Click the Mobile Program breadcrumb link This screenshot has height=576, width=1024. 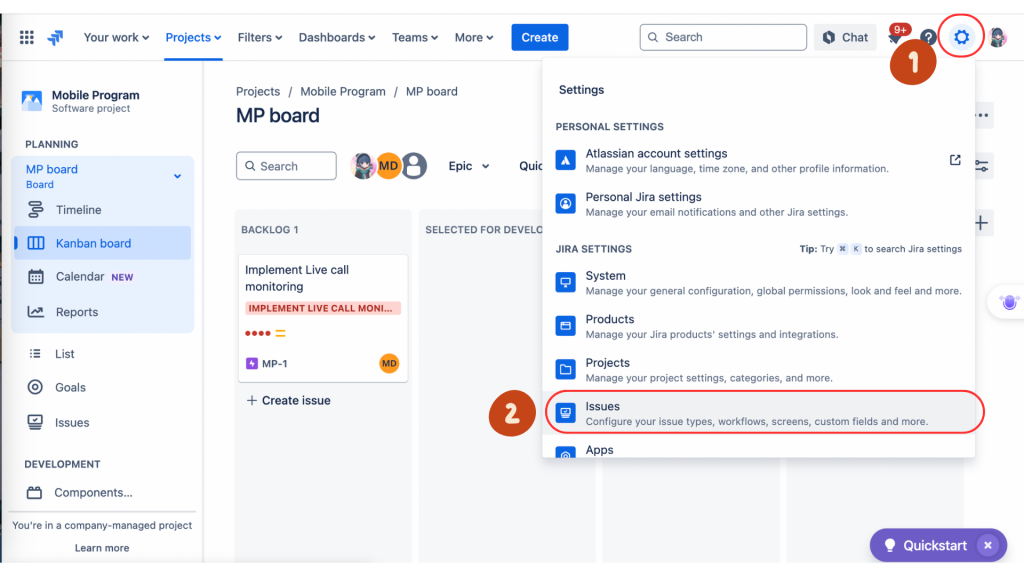pos(343,91)
